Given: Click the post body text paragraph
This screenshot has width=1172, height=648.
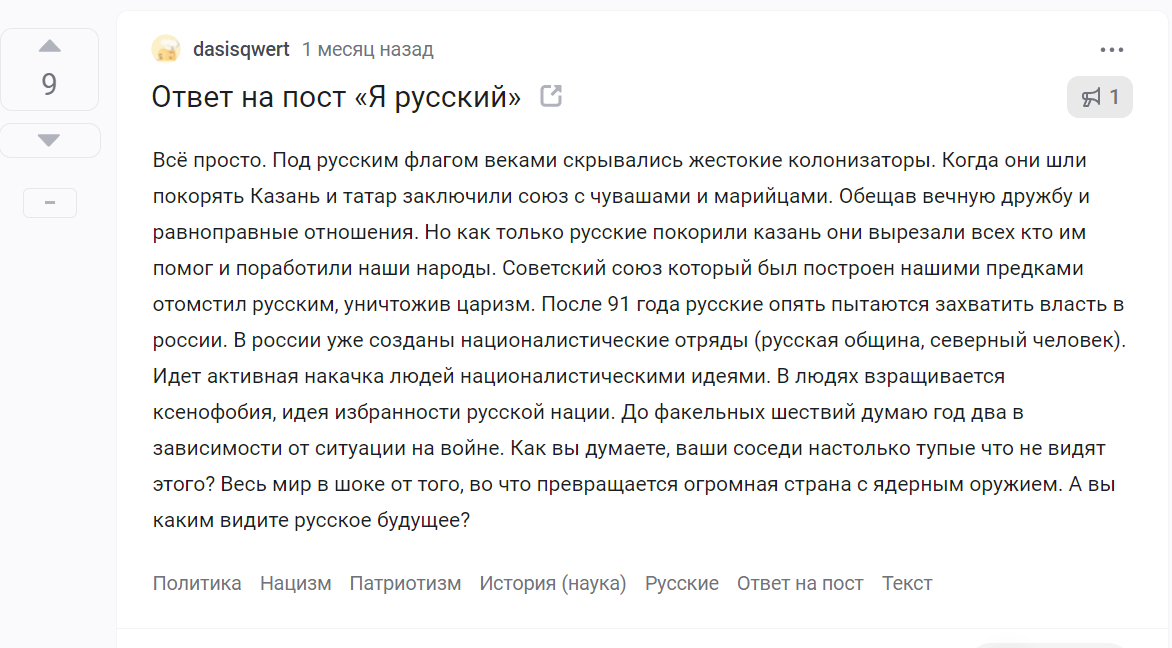Looking at the screenshot, I should click(x=639, y=340).
